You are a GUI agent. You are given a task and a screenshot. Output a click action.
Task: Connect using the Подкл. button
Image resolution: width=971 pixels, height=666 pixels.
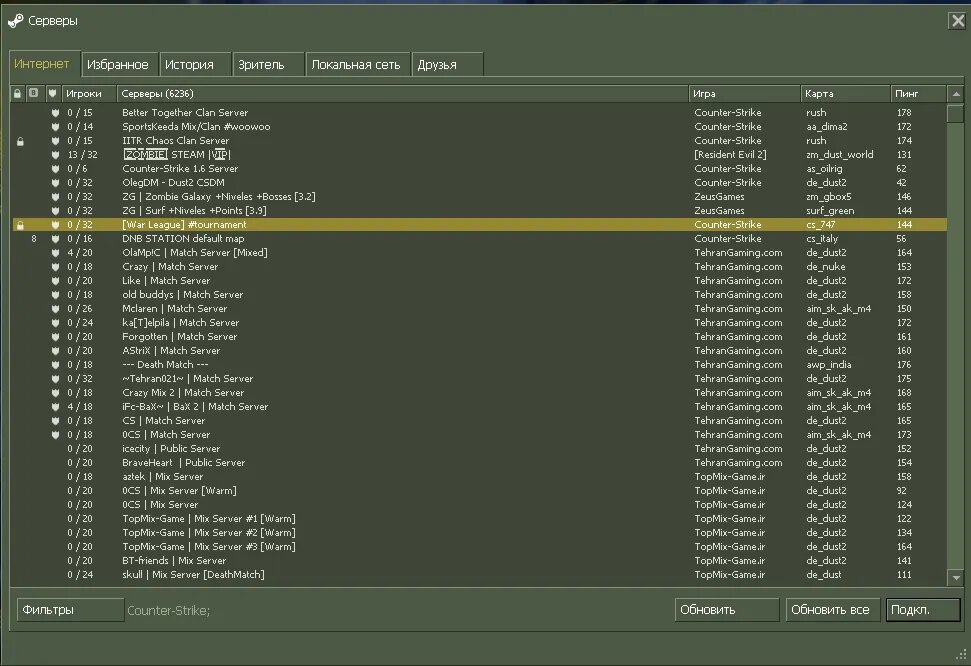[x=923, y=610]
